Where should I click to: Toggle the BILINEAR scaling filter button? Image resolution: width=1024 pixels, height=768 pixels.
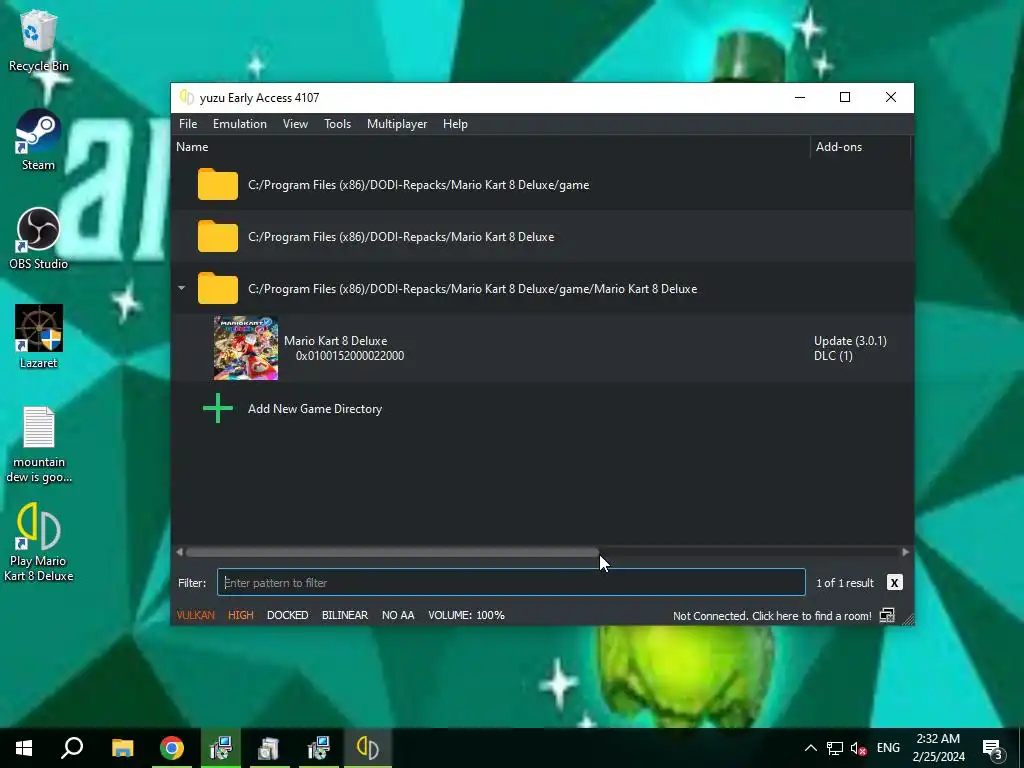point(345,615)
